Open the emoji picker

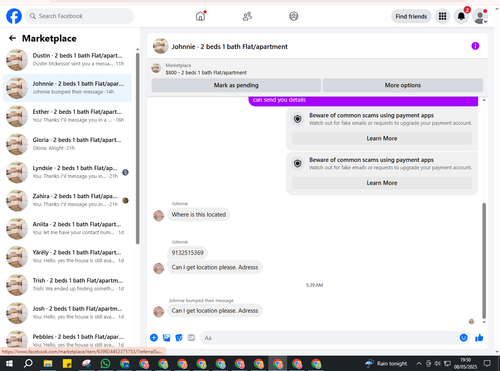click(463, 338)
